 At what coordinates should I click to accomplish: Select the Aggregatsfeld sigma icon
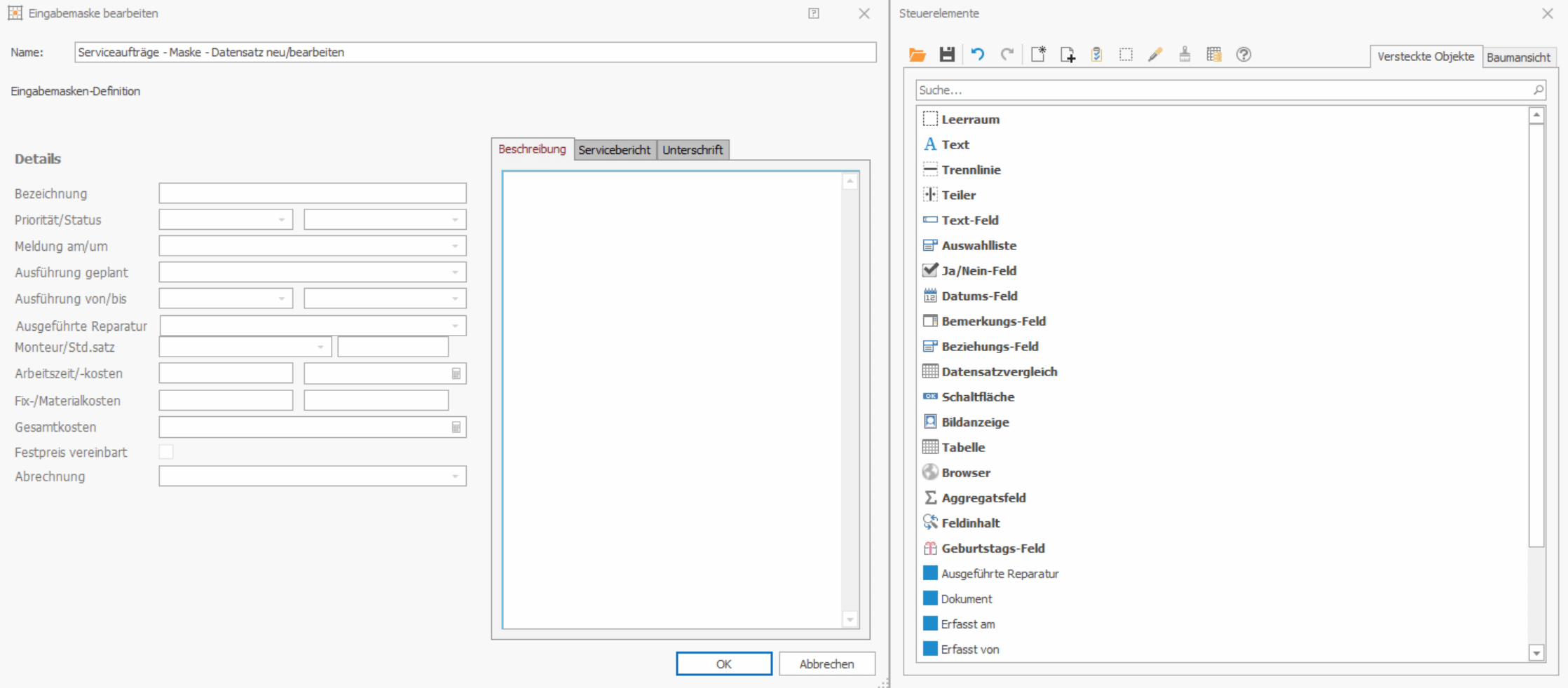point(930,497)
